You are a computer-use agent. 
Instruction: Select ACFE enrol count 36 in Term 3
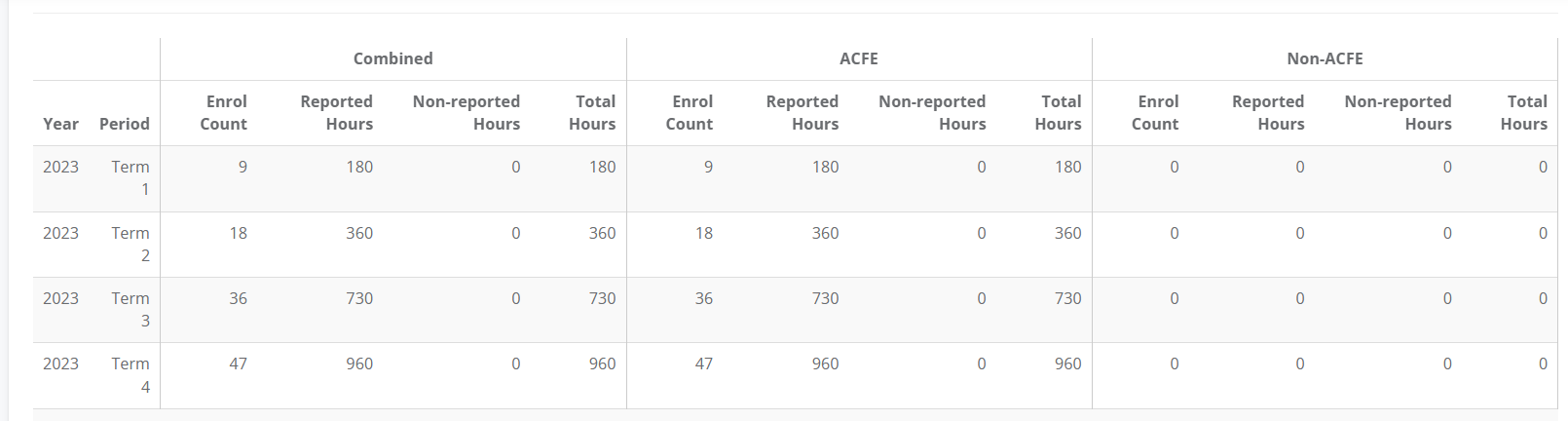pos(703,298)
